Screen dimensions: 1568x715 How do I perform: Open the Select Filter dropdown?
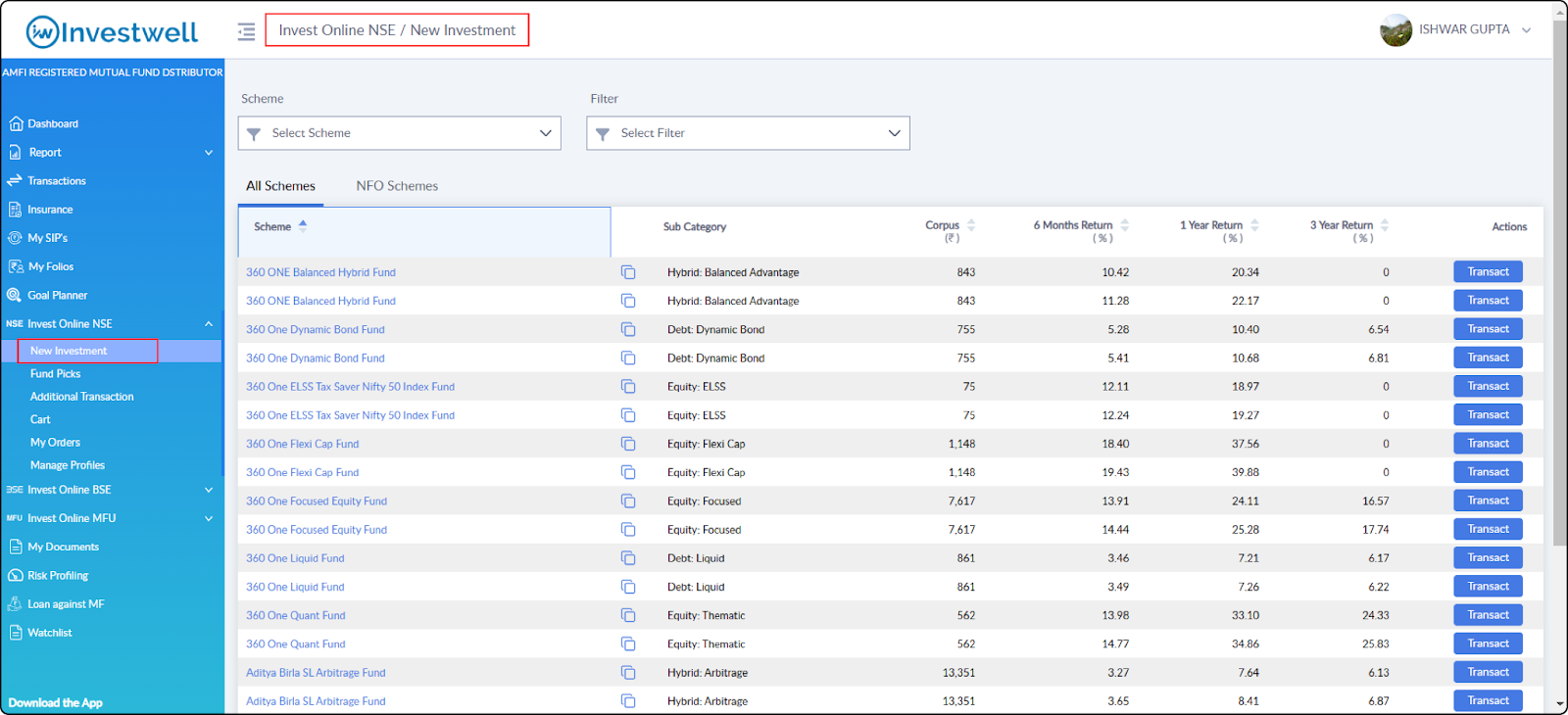point(748,133)
